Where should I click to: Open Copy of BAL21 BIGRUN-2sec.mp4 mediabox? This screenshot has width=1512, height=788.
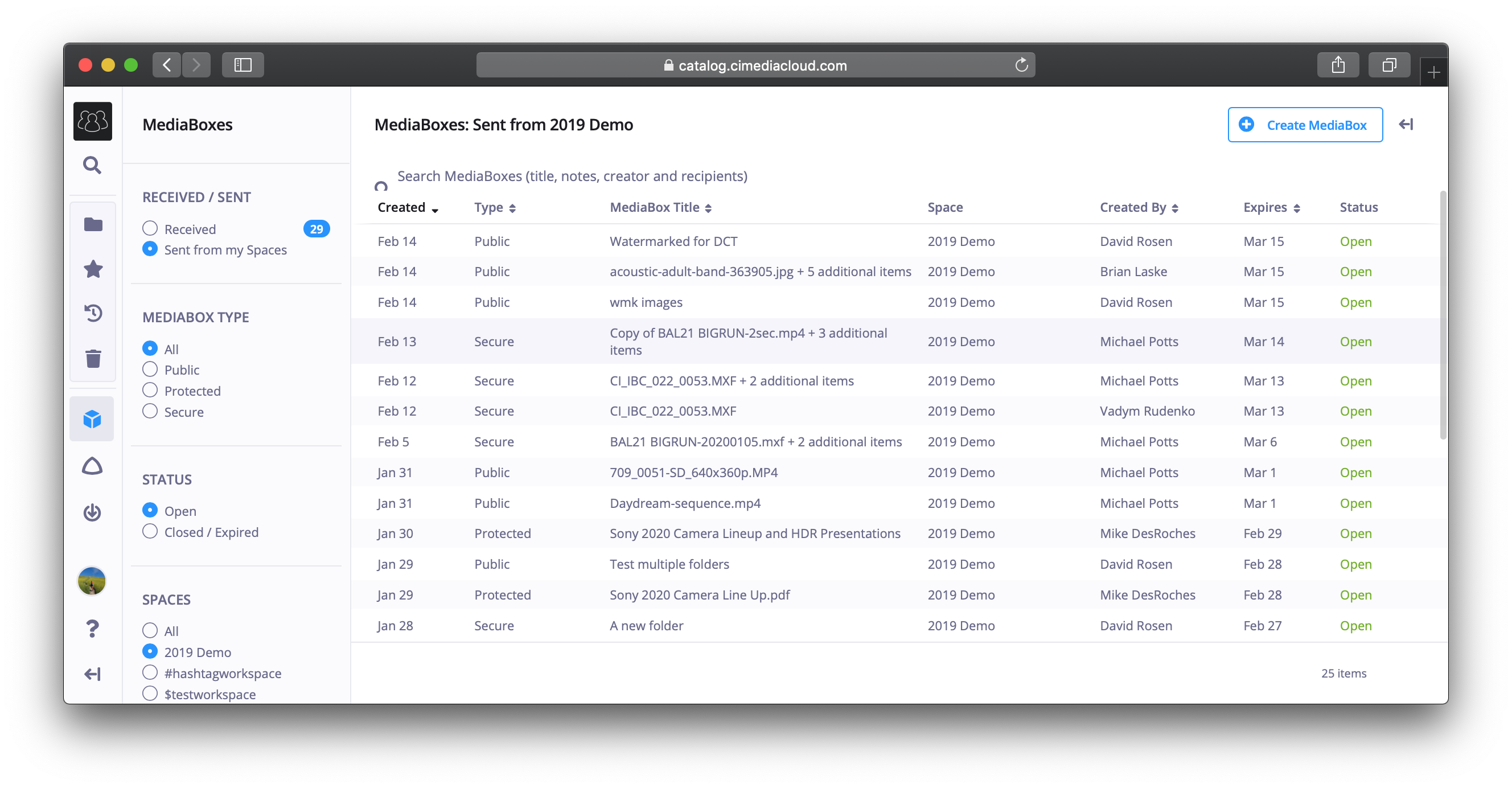[x=749, y=341]
